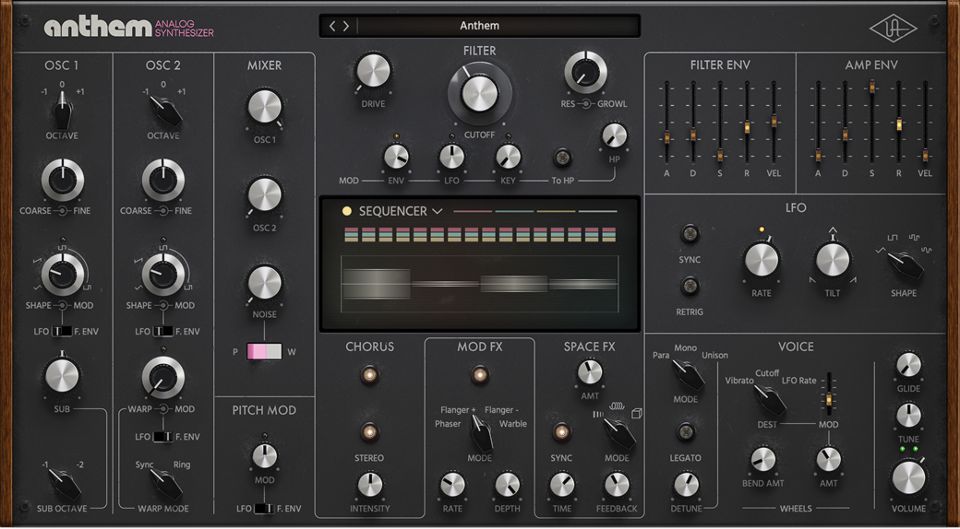This screenshot has height=529, width=960.
Task: Click the filter KEY tracking knob
Action: tap(508, 157)
